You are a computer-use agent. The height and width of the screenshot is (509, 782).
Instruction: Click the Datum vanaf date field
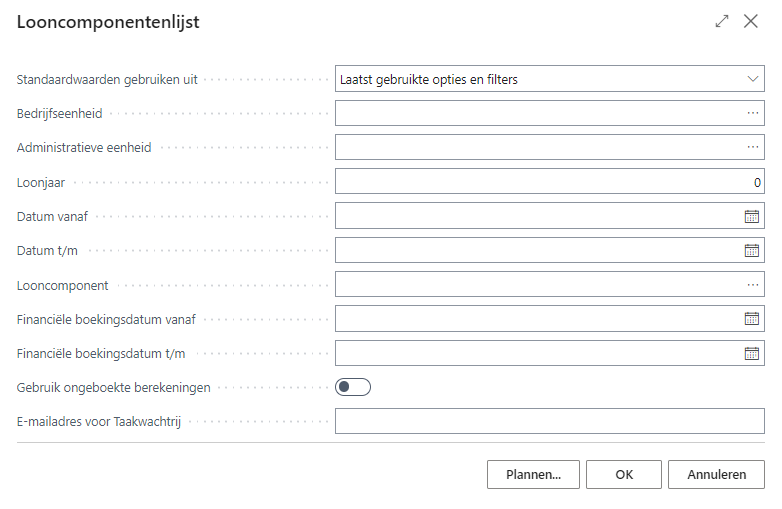536,216
